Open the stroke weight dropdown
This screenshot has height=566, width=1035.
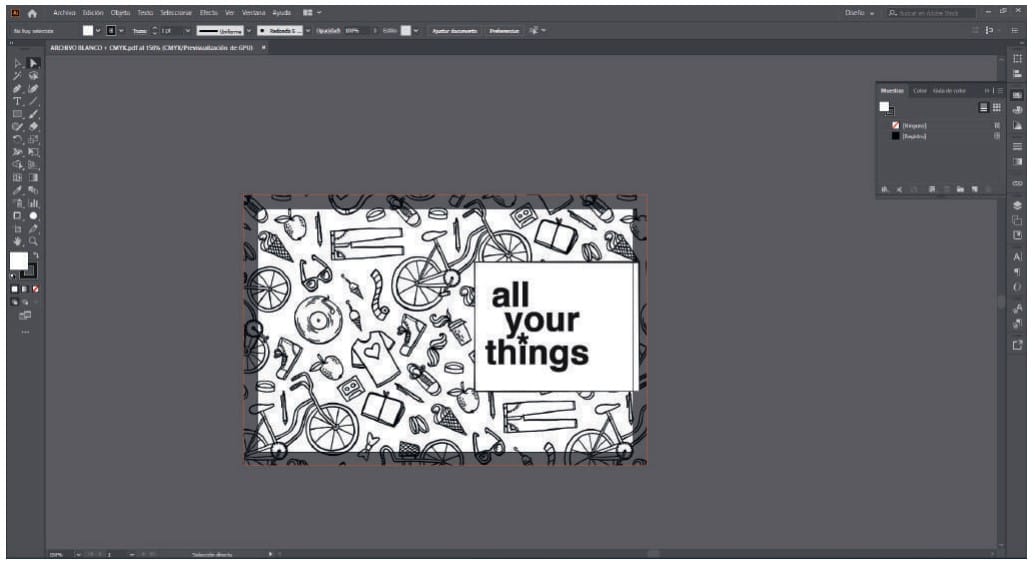click(187, 31)
